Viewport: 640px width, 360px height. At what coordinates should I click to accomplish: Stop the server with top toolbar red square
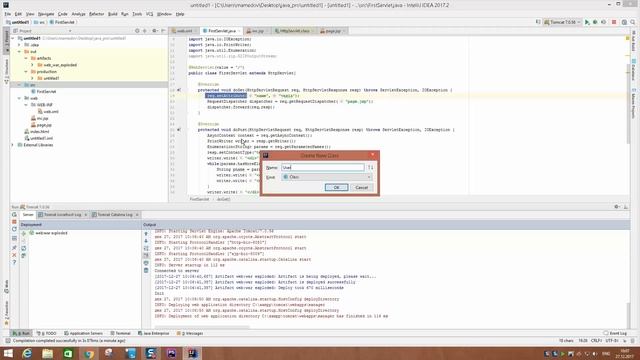[614, 22]
